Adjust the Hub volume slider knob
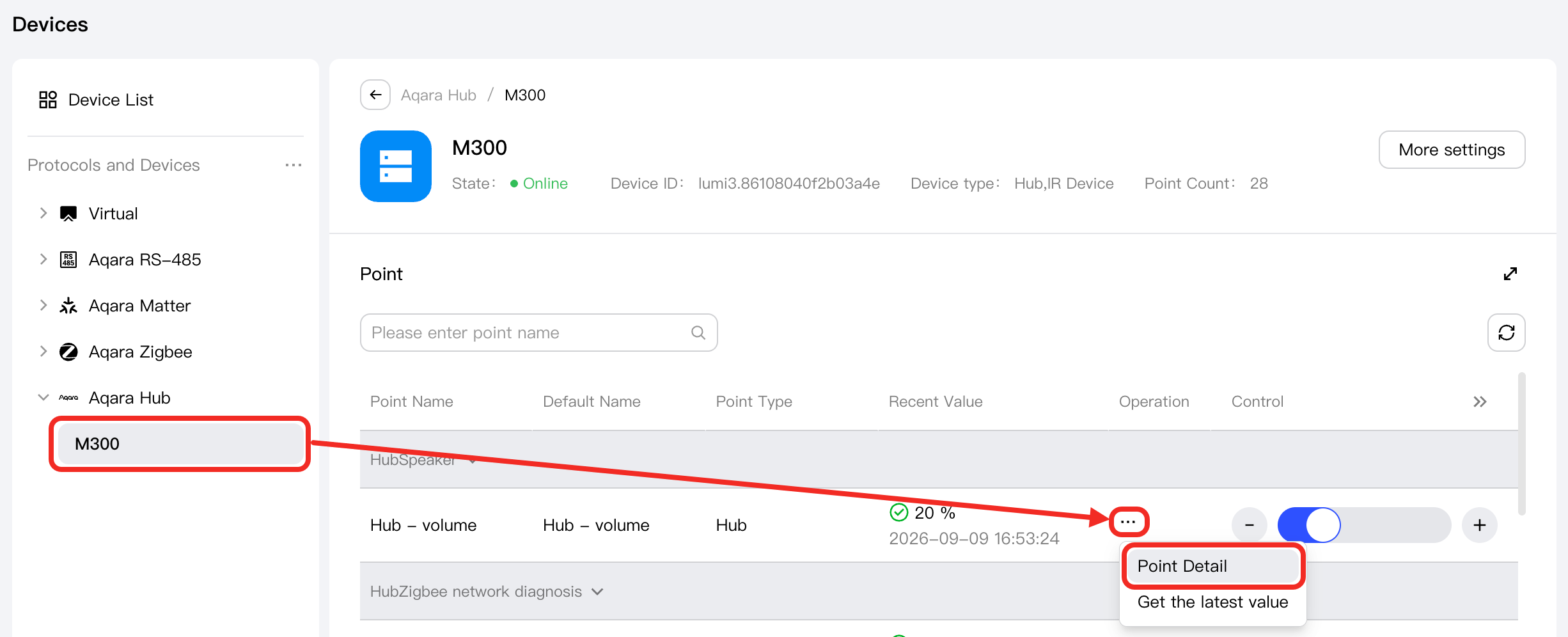Image resolution: width=1568 pixels, height=637 pixels. tap(1322, 525)
